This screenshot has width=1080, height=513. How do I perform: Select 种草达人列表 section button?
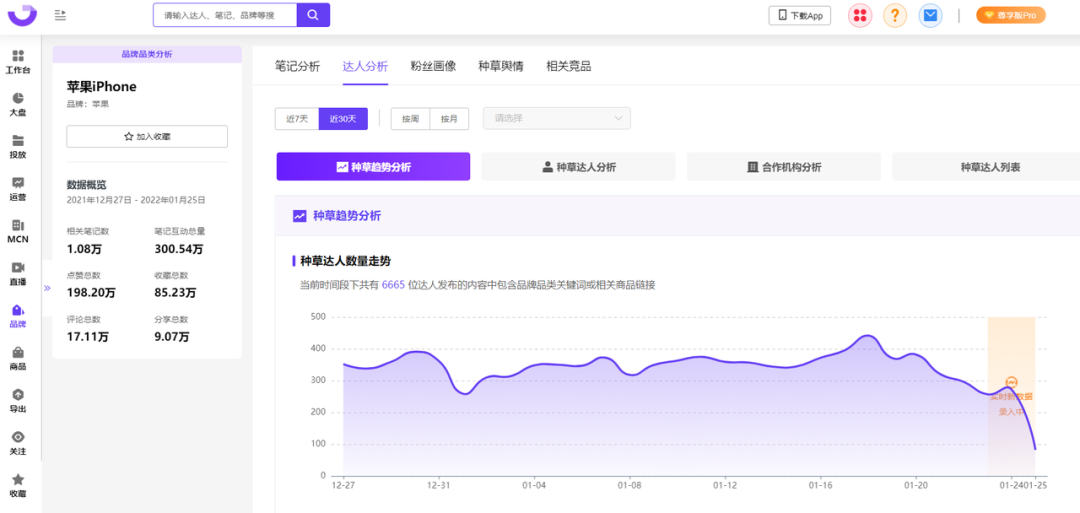990,167
